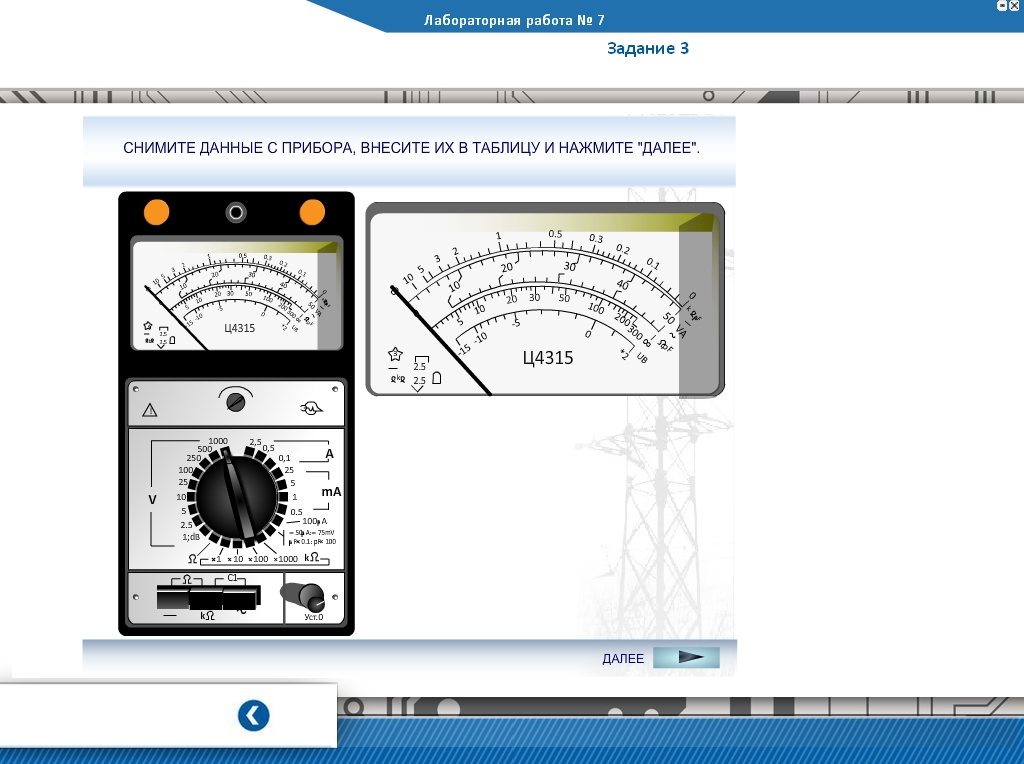The image size is (1024, 764).
Task: Click the ДАЛЕЕ arrow button
Action: point(686,657)
